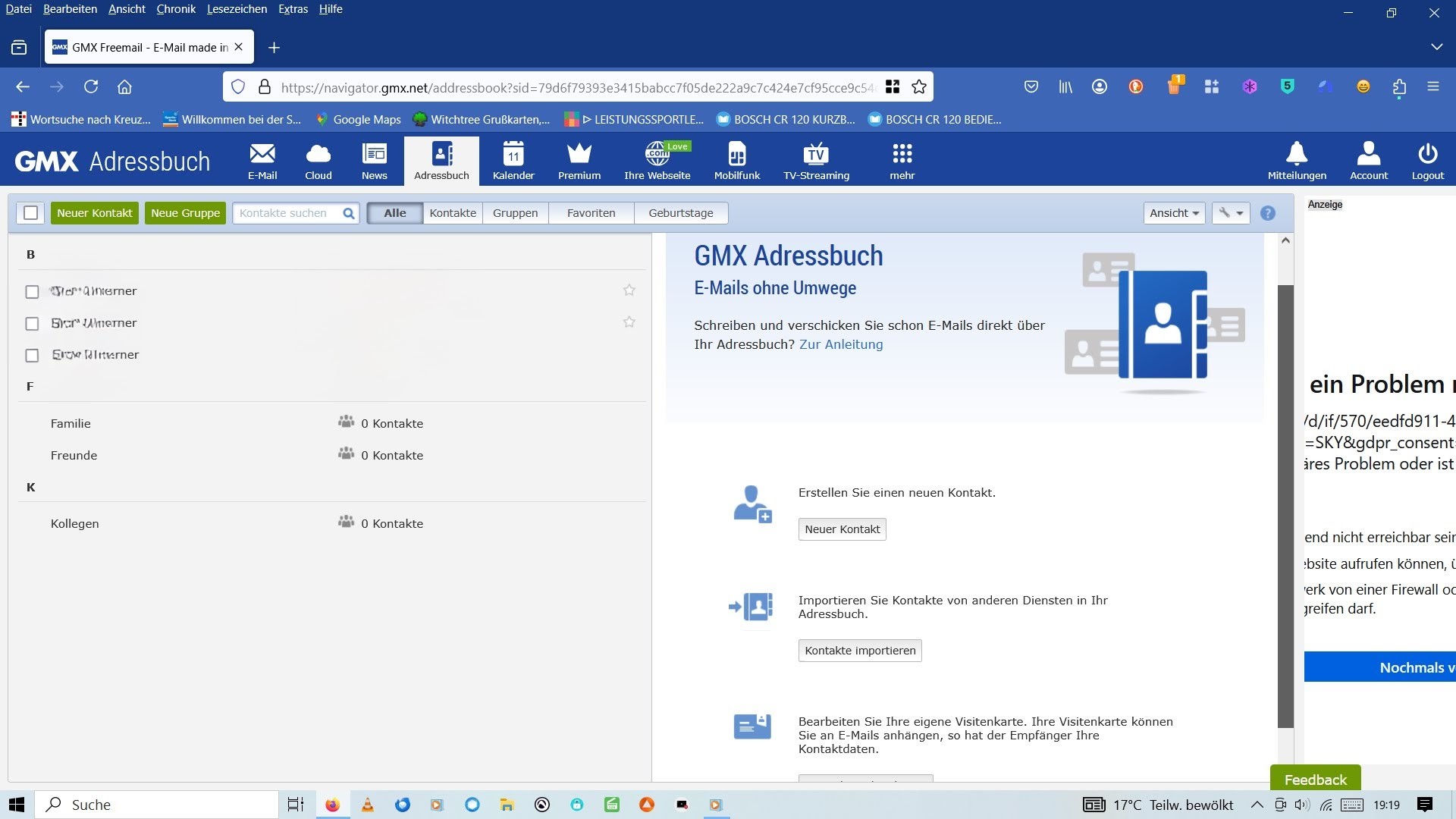1456x819 pixels.
Task: Open the Cloud section
Action: (x=318, y=162)
